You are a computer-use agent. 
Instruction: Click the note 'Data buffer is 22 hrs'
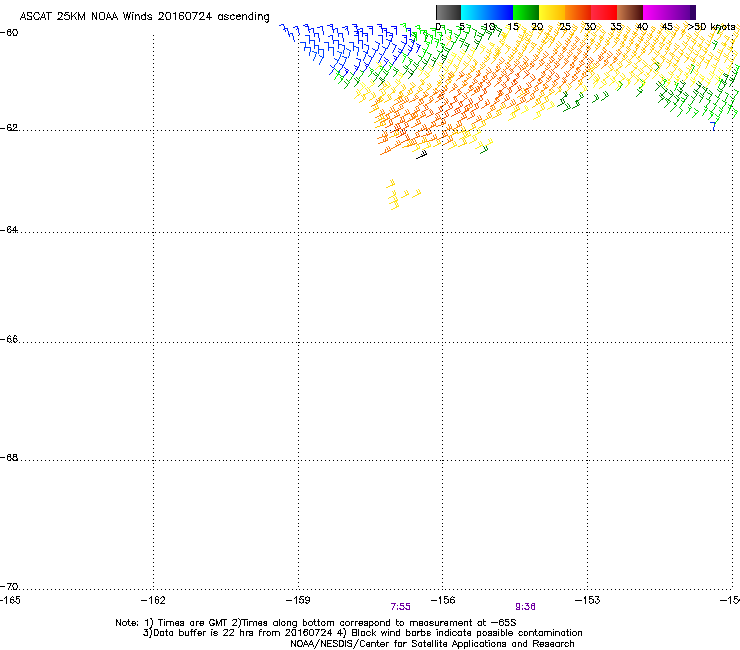coord(192,633)
